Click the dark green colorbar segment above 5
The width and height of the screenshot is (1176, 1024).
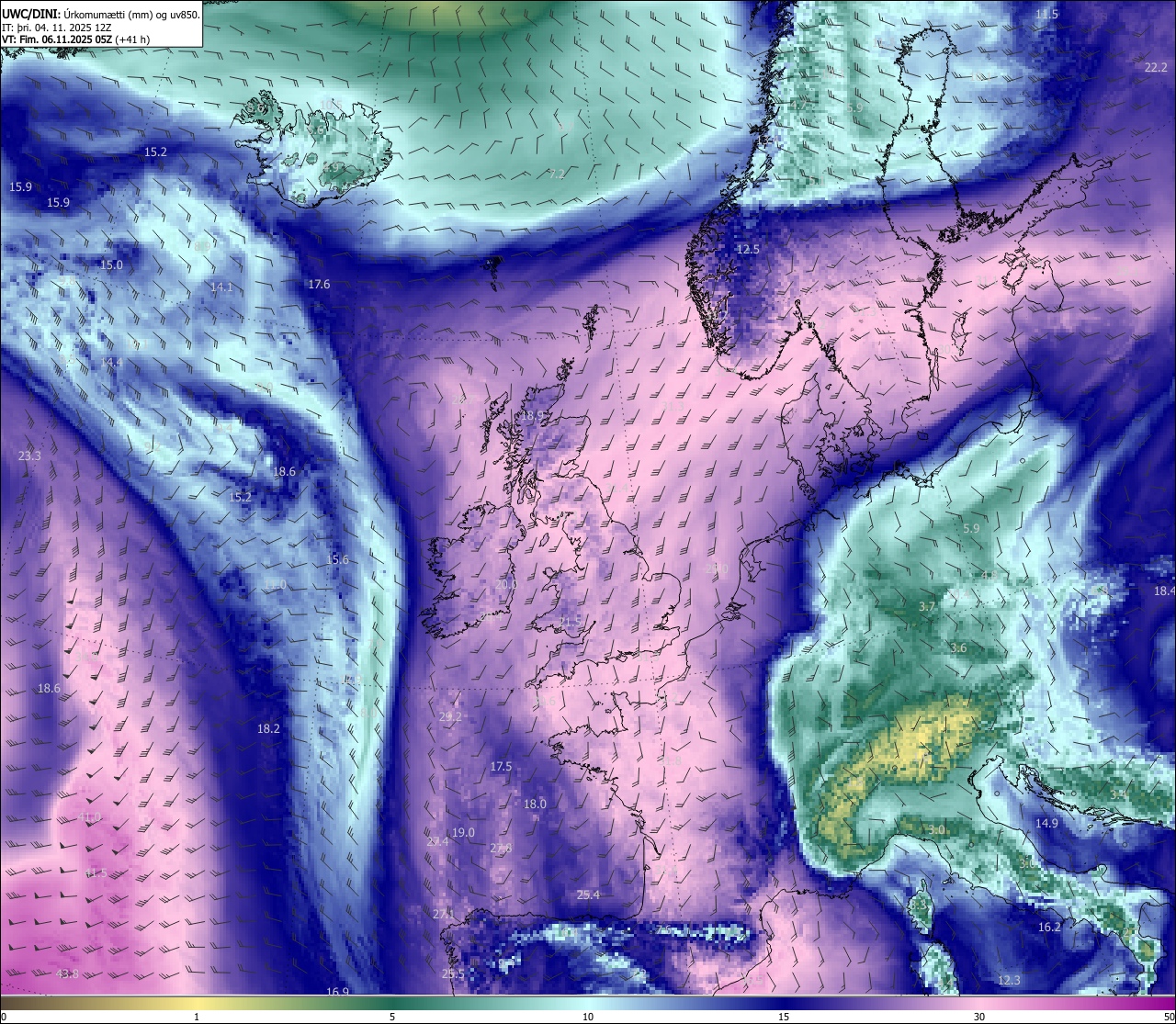pyautogui.click(x=392, y=1003)
